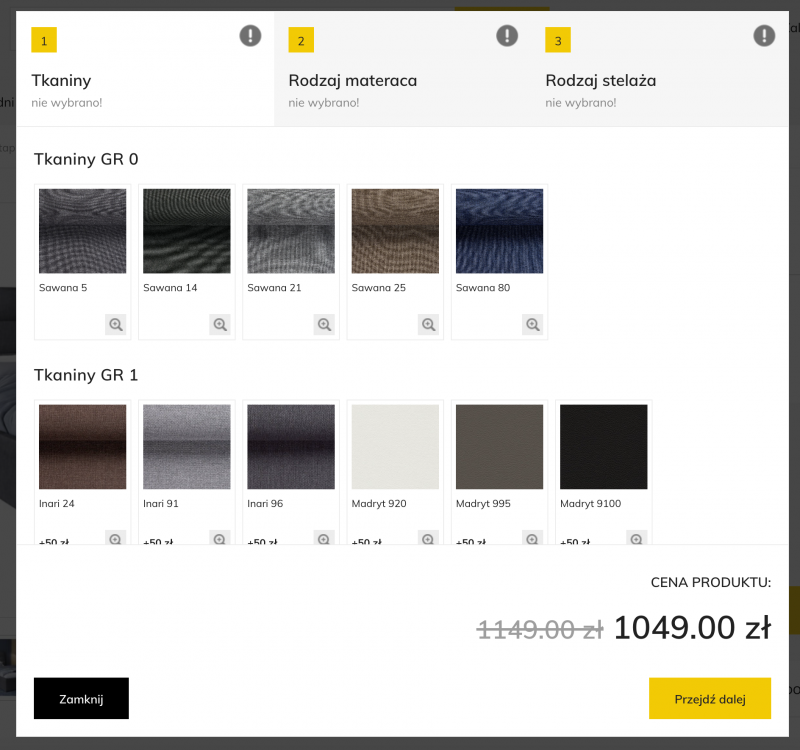Enlarge the Sawana 25 fabric sample
Image resolution: width=800 pixels, height=750 pixels.
[x=429, y=324]
